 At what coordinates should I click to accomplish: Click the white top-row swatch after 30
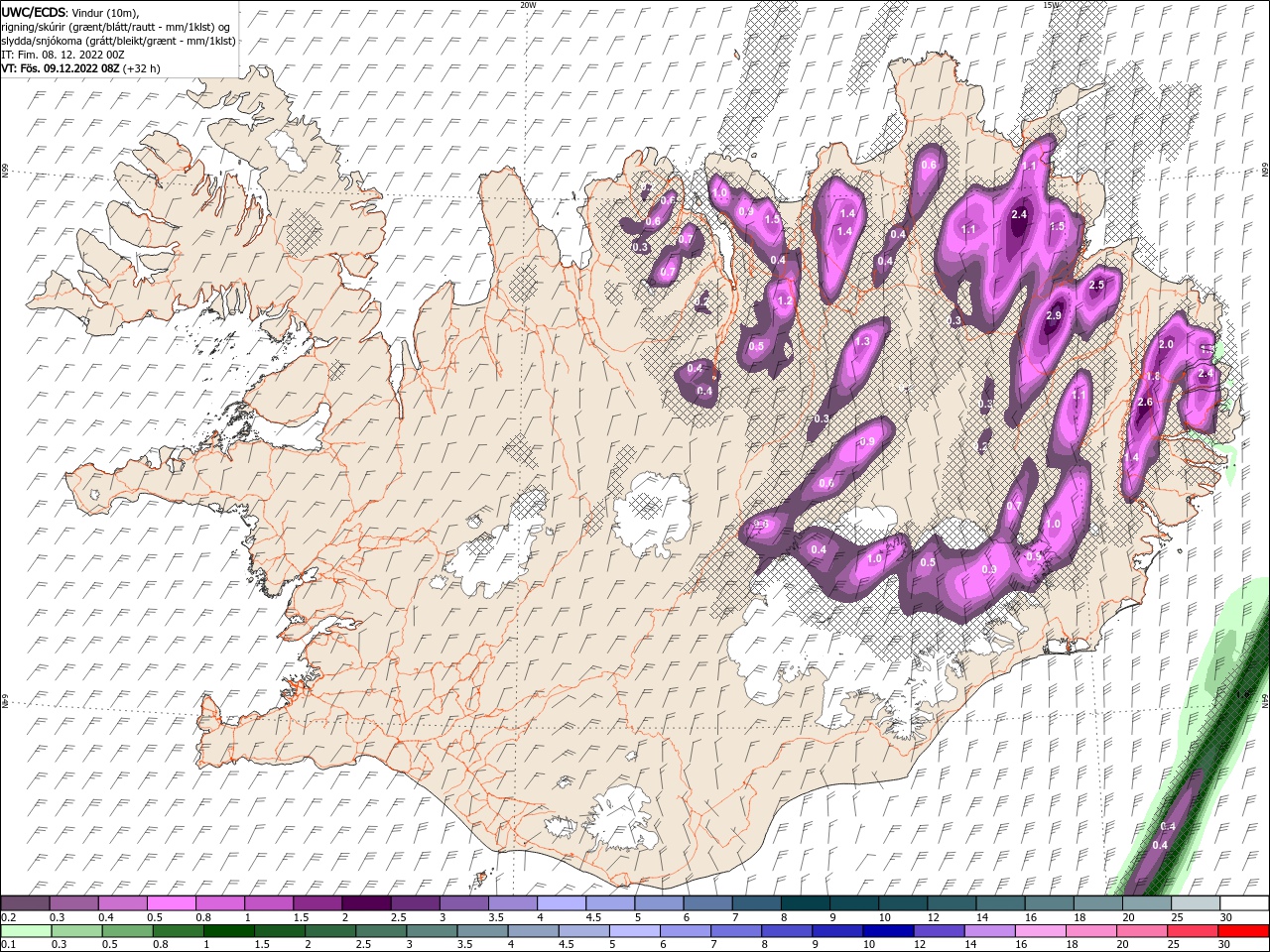[x=1244, y=903]
